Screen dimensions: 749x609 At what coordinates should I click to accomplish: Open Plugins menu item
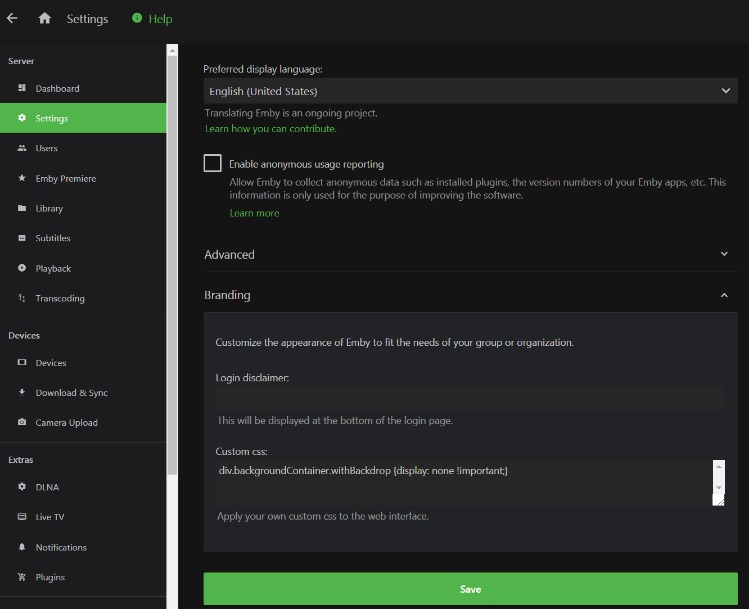[x=83, y=577]
